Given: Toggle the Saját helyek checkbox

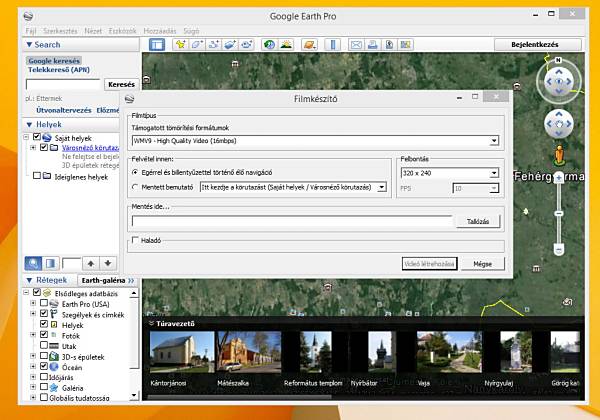Looking at the screenshot, I should [x=37, y=137].
